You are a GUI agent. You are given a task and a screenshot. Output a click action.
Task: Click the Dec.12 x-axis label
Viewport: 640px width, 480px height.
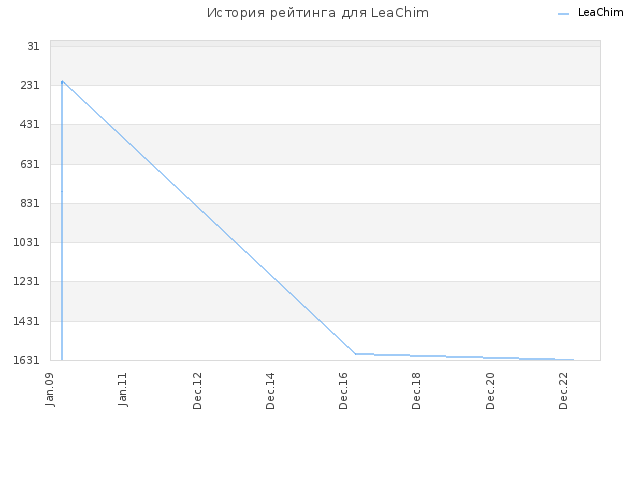coord(197,391)
